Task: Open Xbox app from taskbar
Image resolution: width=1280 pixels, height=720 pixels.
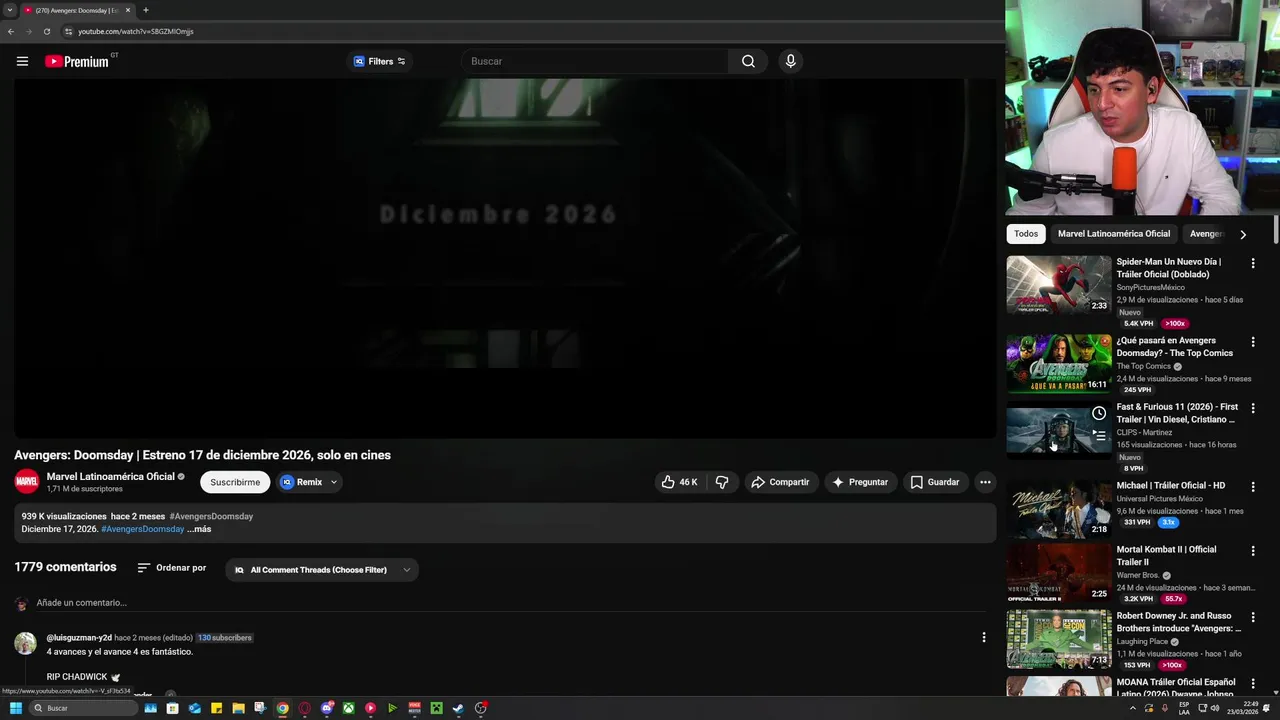Action: pyautogui.click(x=349, y=708)
